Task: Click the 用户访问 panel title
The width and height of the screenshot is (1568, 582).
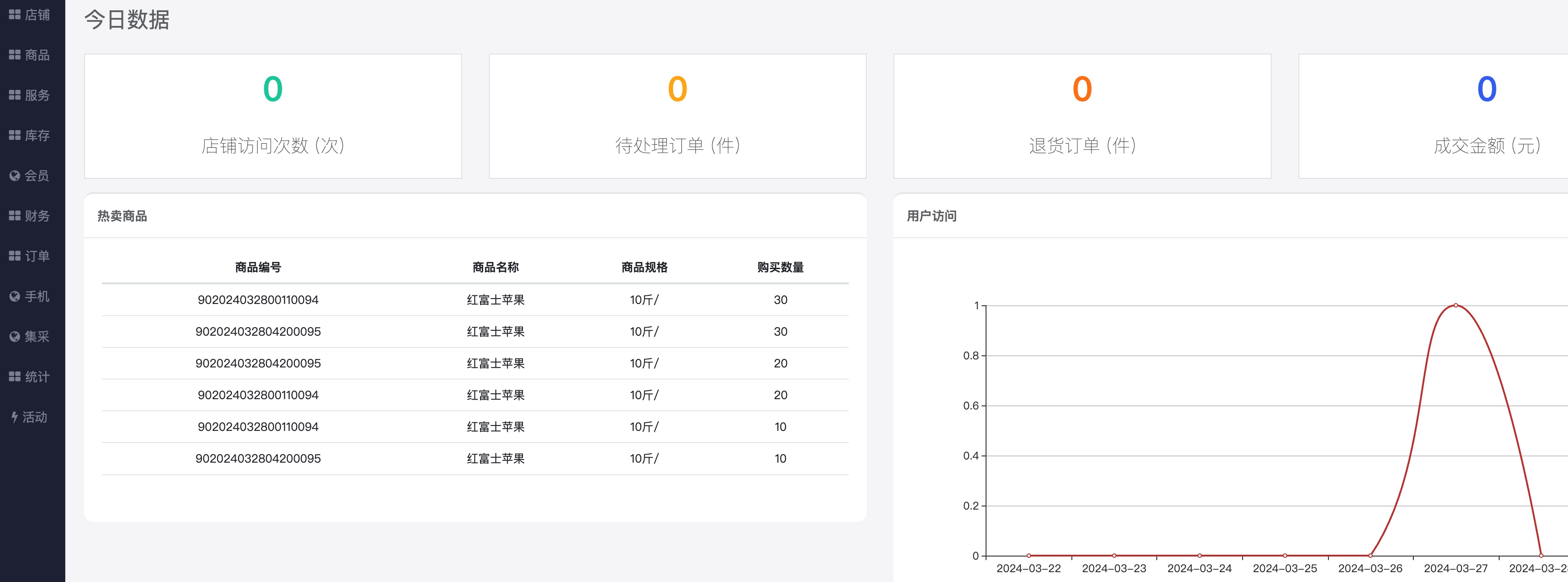Action: 932,216
